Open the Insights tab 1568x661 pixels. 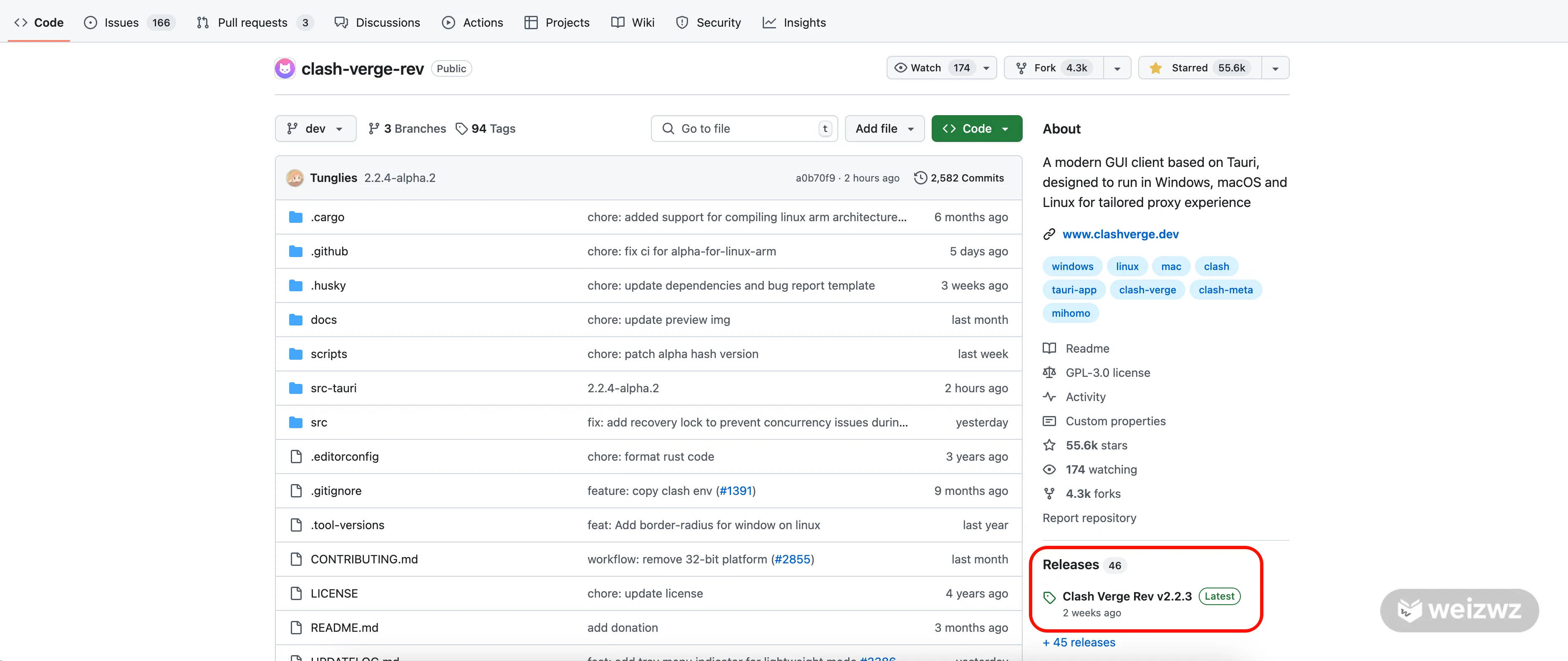point(794,23)
